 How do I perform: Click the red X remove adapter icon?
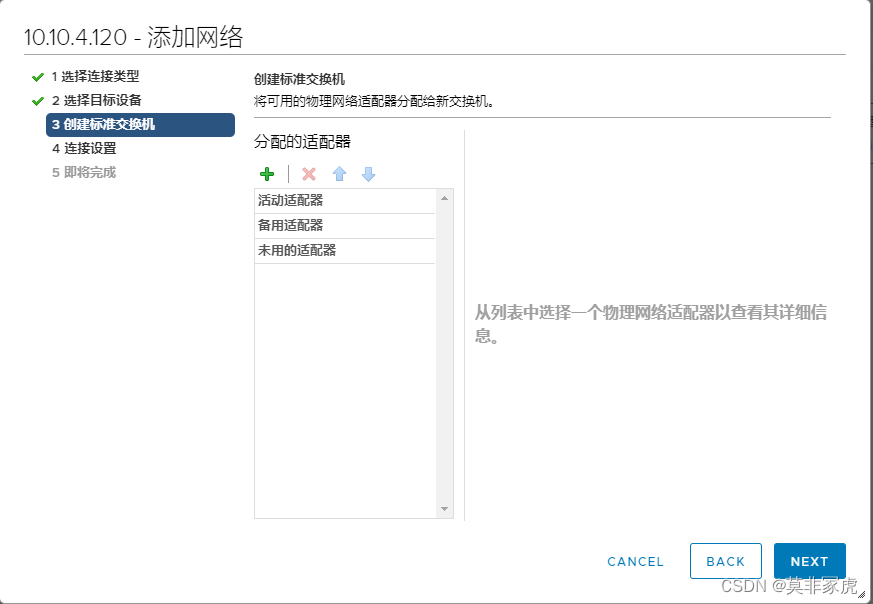[309, 174]
